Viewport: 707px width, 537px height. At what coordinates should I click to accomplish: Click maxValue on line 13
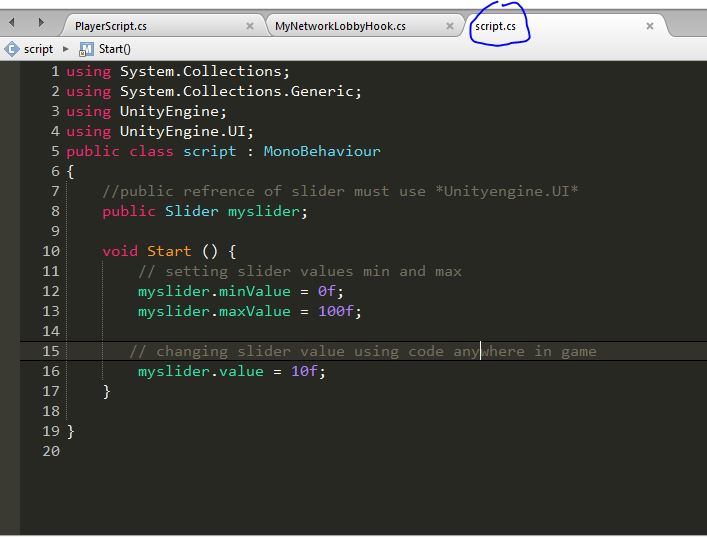click(x=255, y=311)
